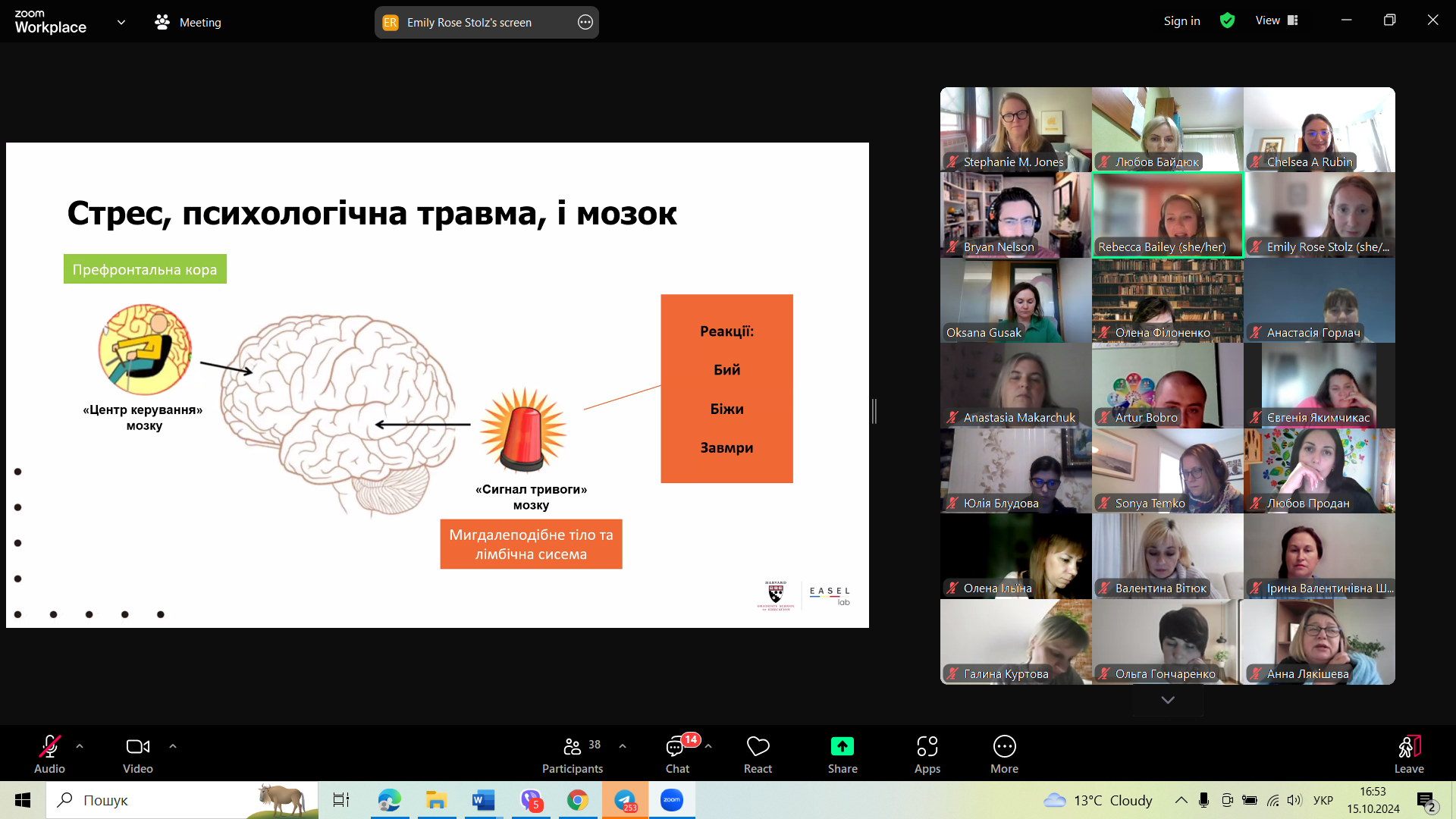1456x819 pixels.
Task: Open Wi-Fi network settings icon
Action: pyautogui.click(x=1272, y=800)
